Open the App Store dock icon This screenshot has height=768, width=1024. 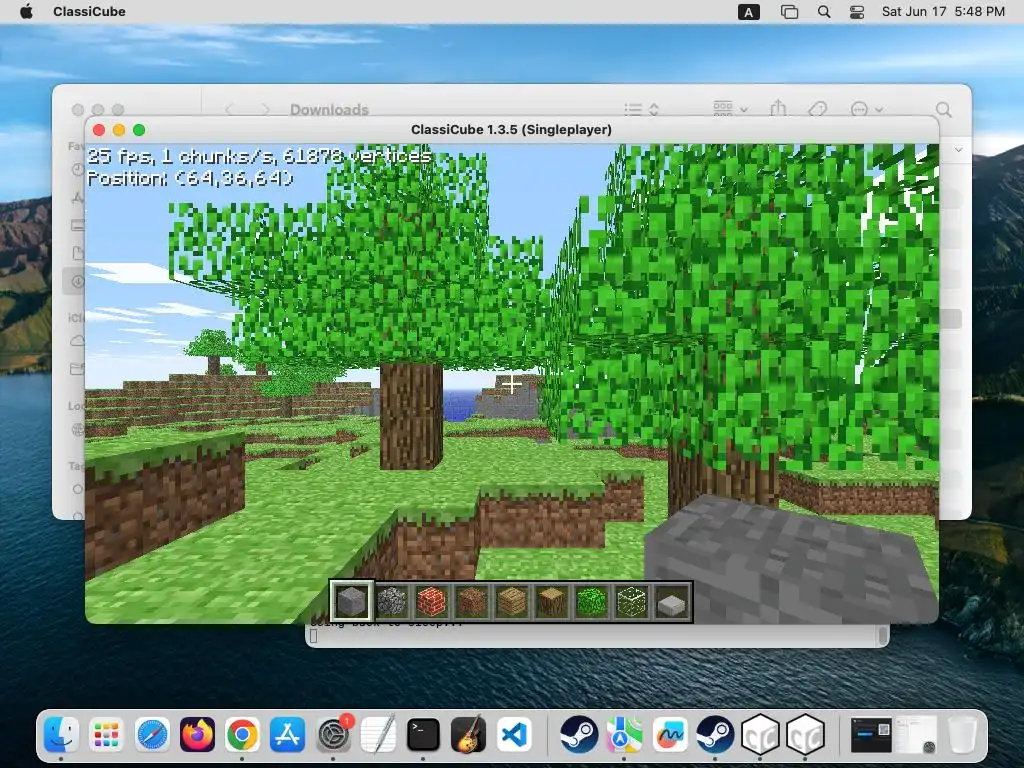tap(287, 734)
